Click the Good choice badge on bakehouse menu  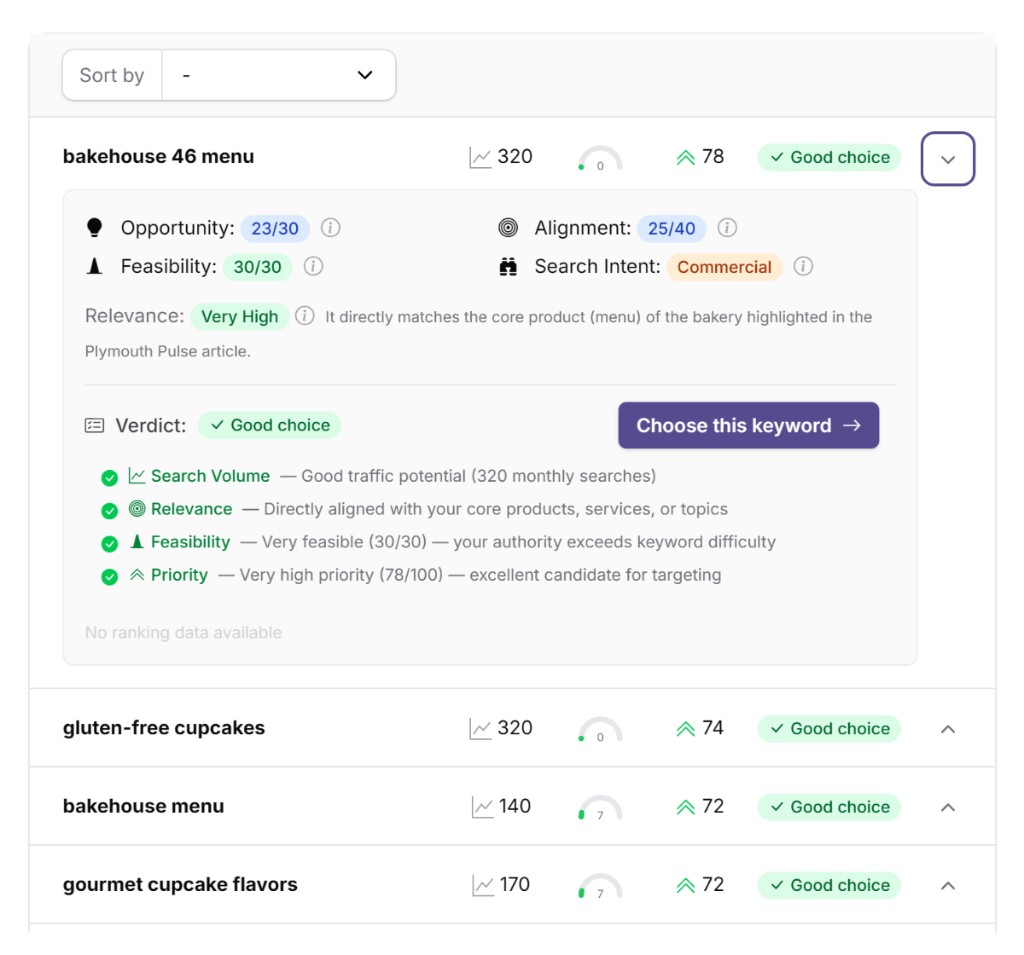[x=828, y=806]
